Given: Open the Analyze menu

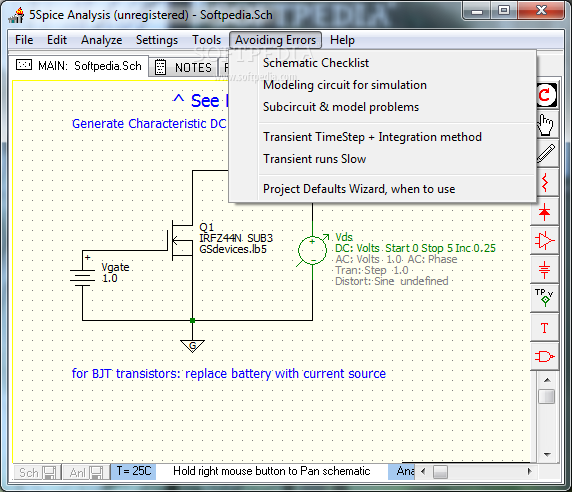Looking at the screenshot, I should click(101, 40).
